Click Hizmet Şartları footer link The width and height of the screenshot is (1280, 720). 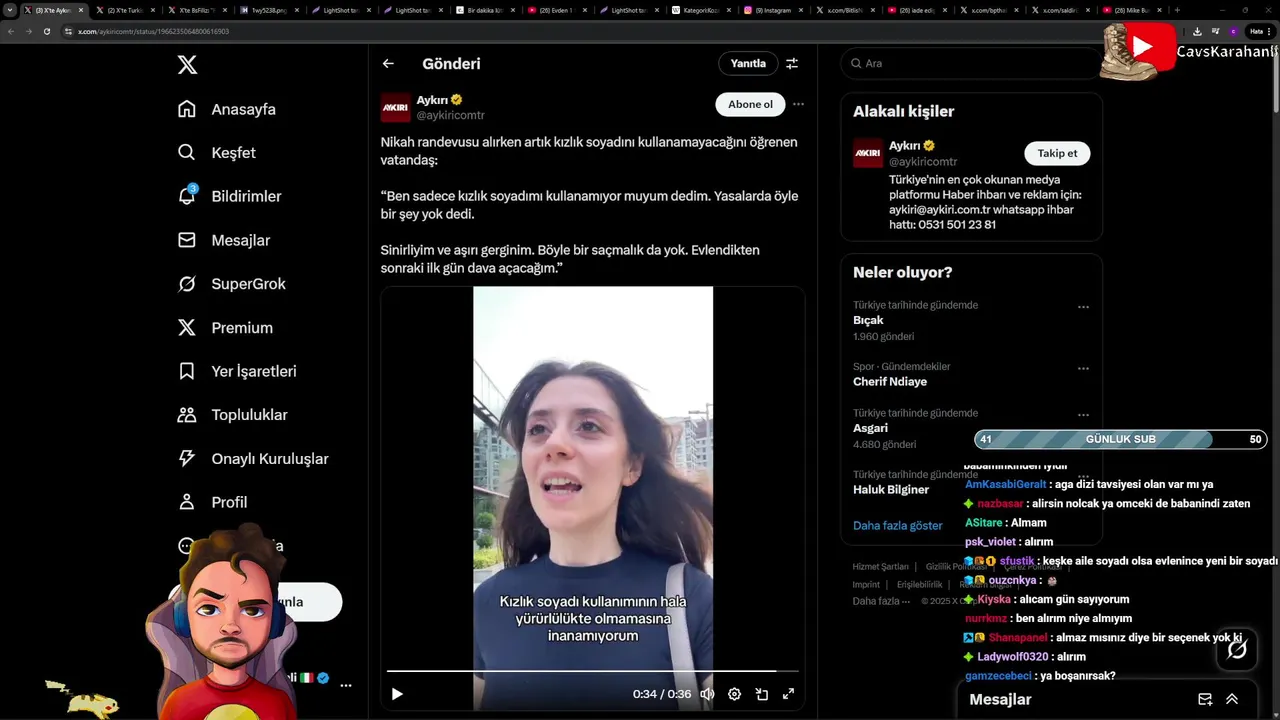pos(881,567)
